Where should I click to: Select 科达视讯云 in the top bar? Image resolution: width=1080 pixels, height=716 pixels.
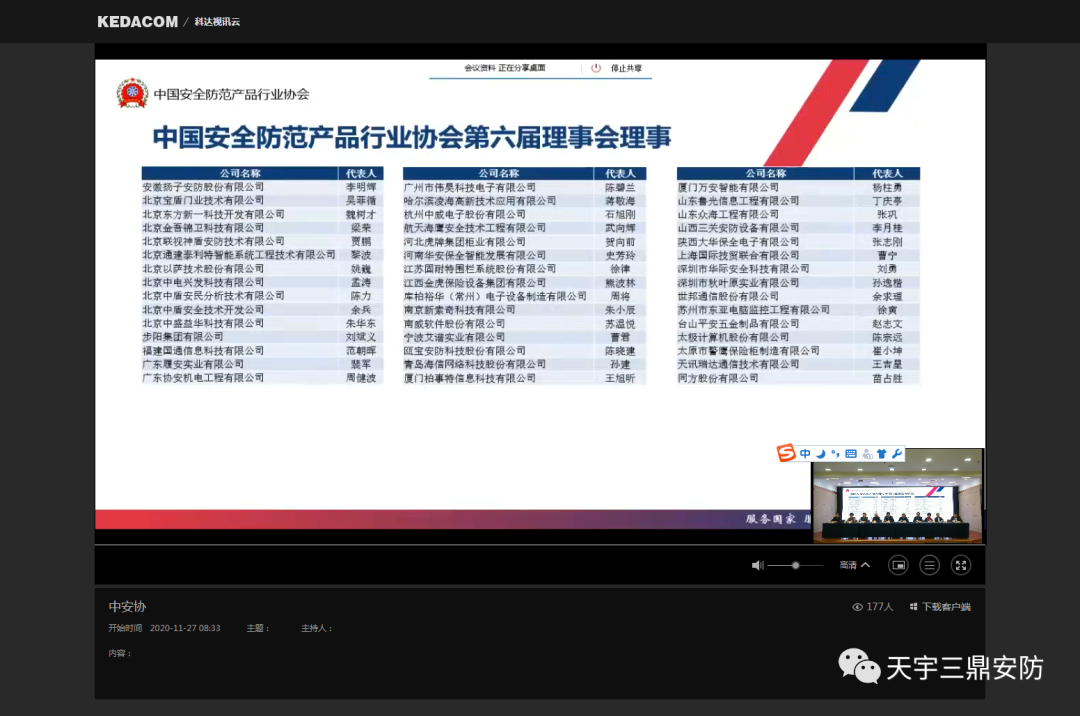click(217, 21)
